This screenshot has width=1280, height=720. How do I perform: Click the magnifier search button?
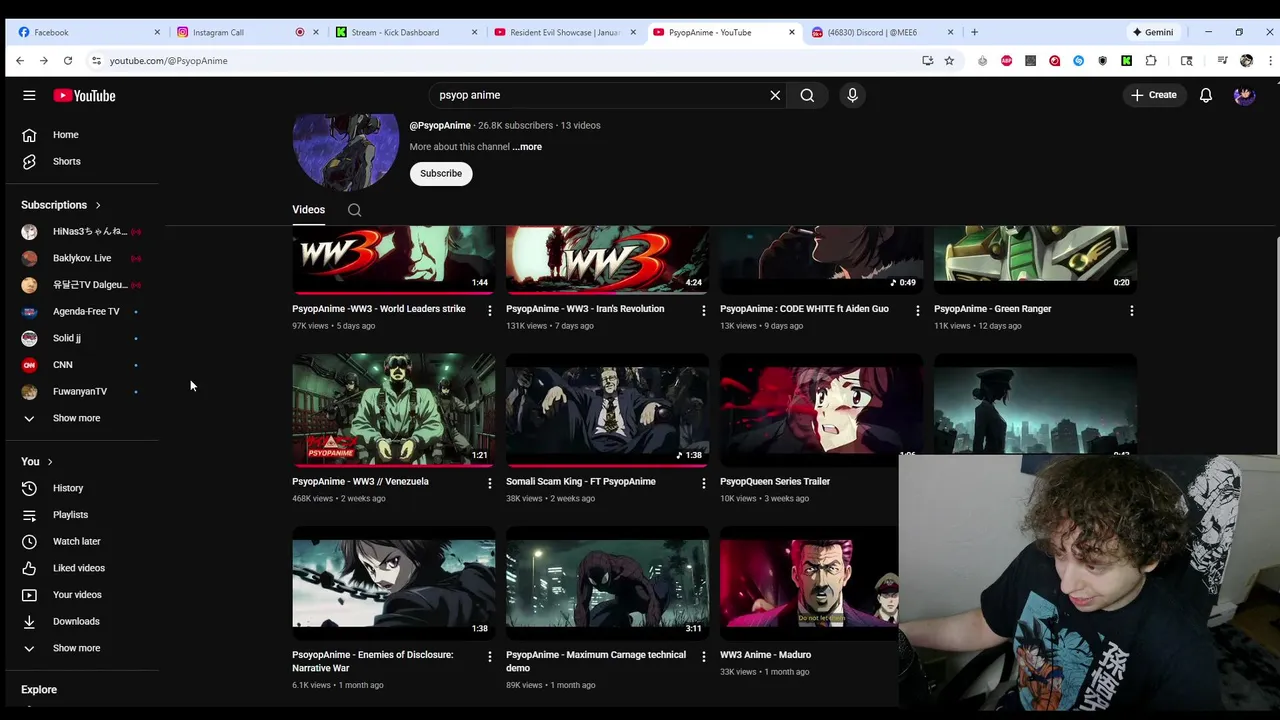point(807,95)
